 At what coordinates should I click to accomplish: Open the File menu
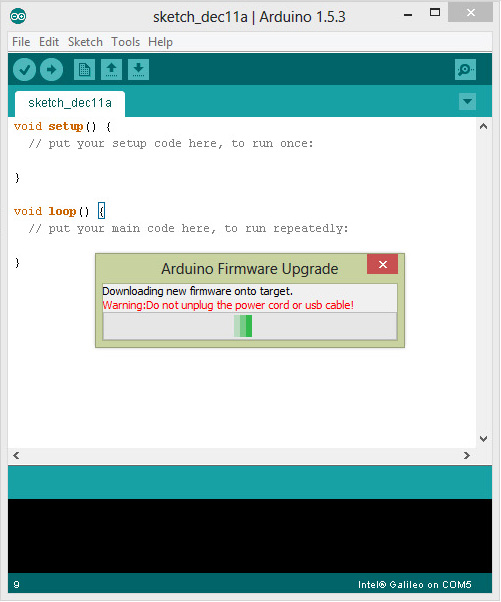pos(21,42)
